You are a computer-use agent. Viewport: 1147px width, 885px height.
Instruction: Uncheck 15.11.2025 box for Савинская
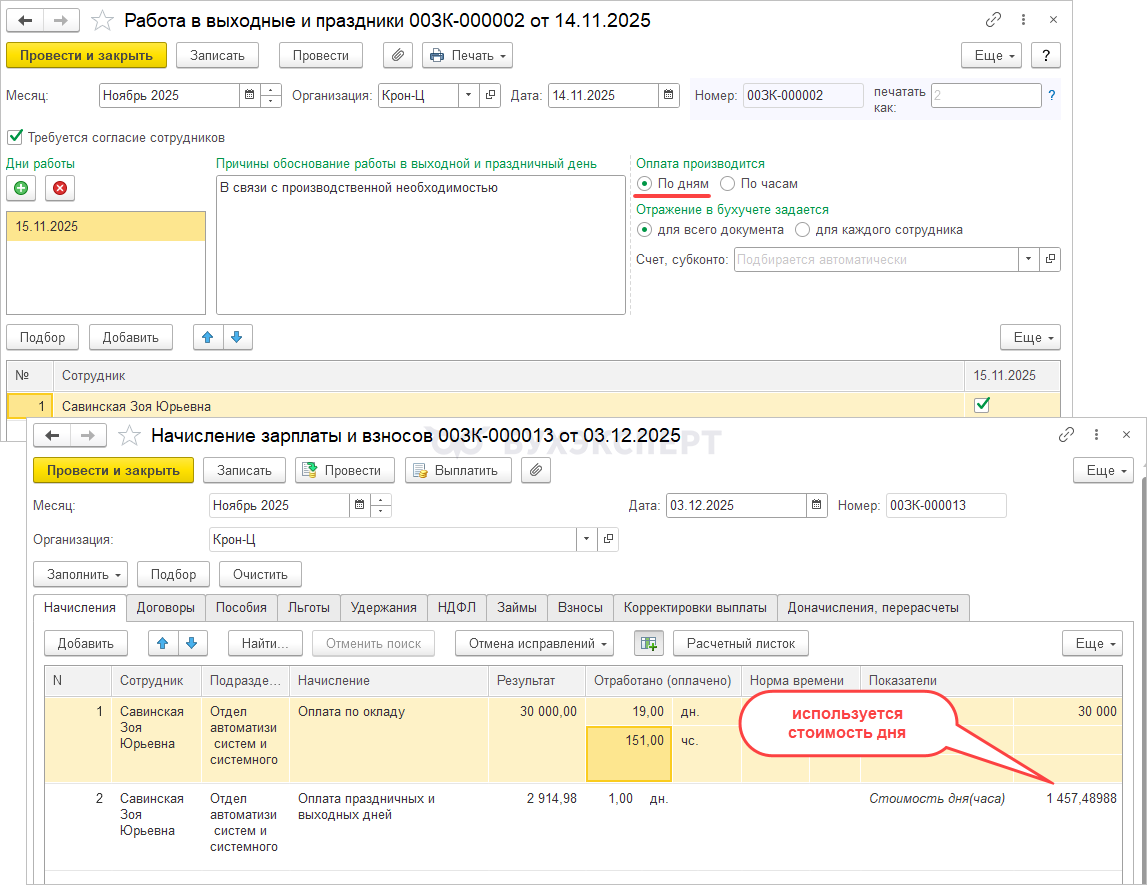tap(982, 405)
